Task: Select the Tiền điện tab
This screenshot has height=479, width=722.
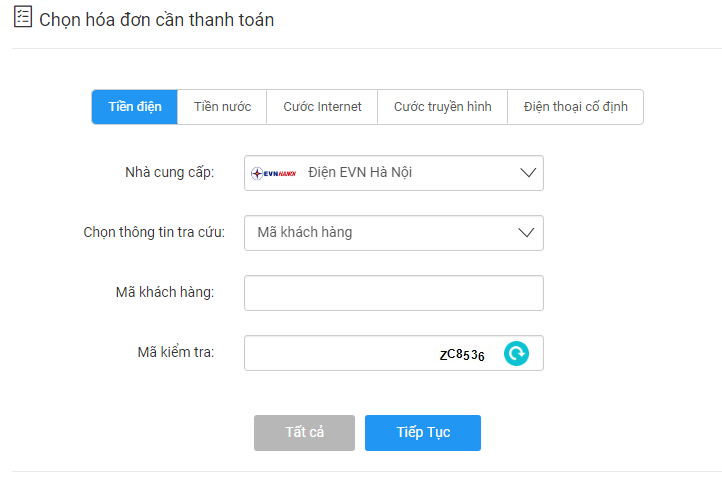Action: coord(134,107)
